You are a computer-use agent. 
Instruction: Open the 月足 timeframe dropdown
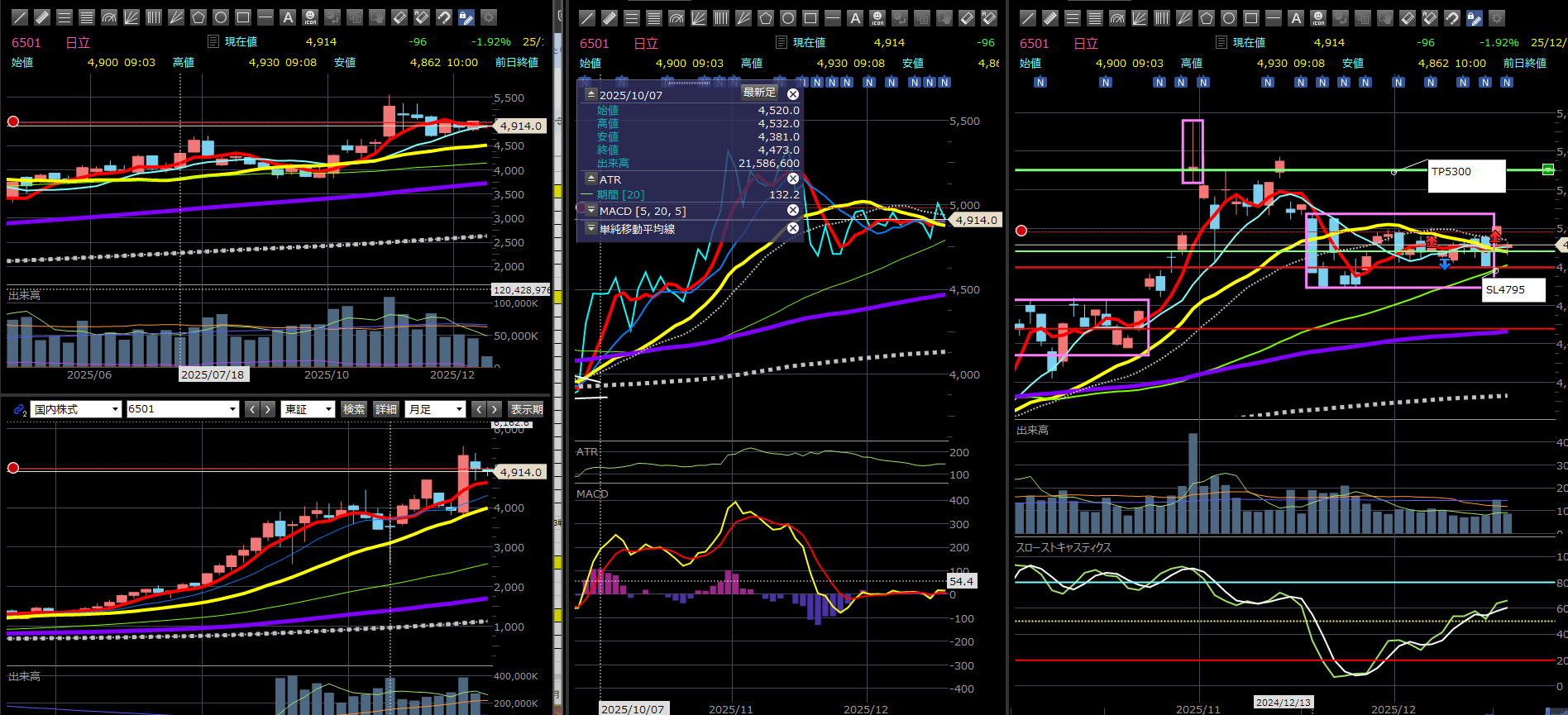(x=436, y=409)
